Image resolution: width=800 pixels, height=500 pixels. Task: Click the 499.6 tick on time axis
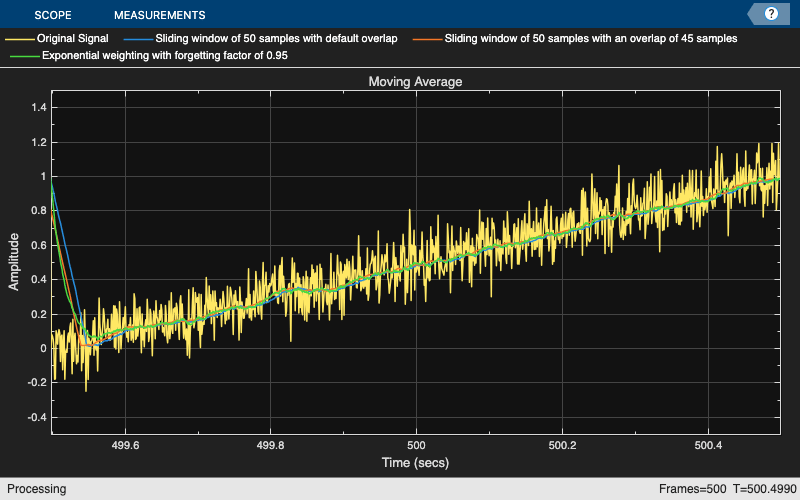(x=125, y=445)
